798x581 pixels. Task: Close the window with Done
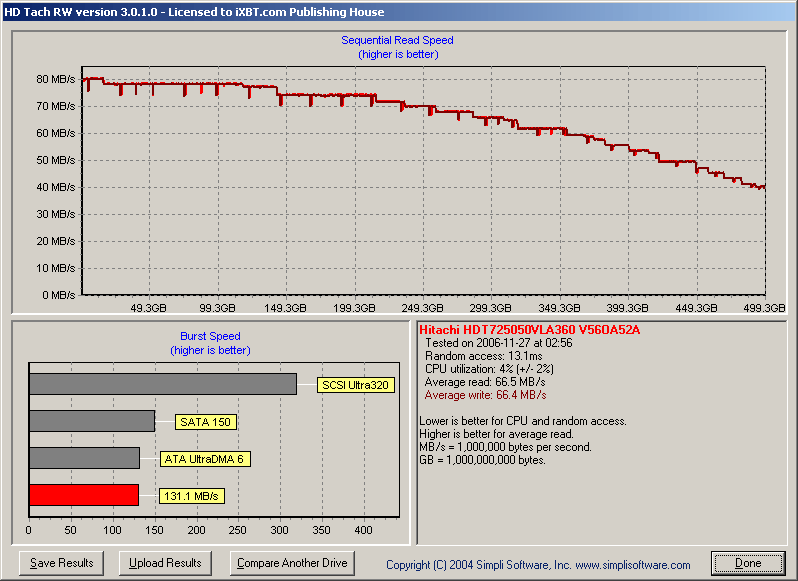748,563
